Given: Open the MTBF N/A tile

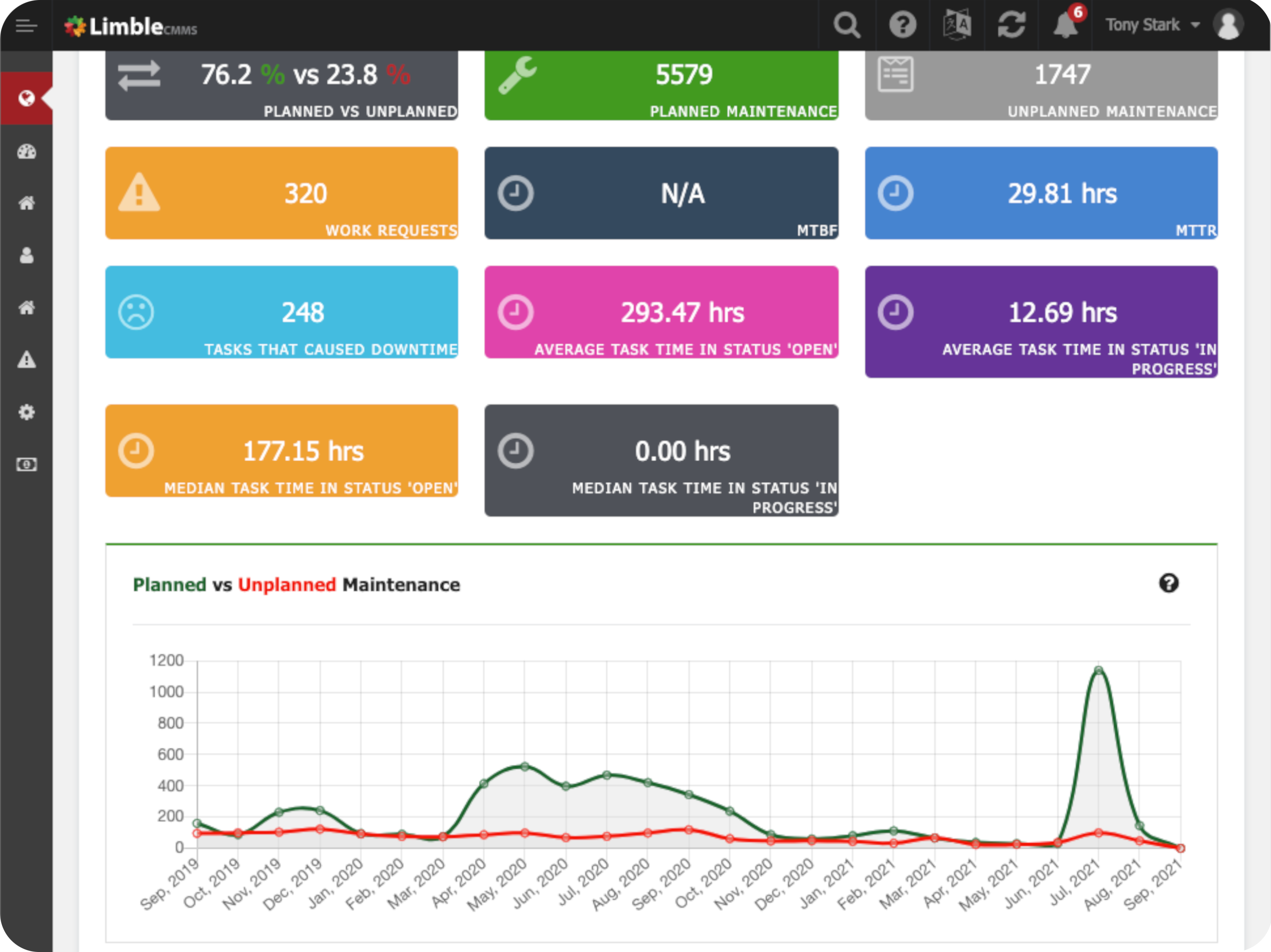Looking at the screenshot, I should click(x=661, y=193).
